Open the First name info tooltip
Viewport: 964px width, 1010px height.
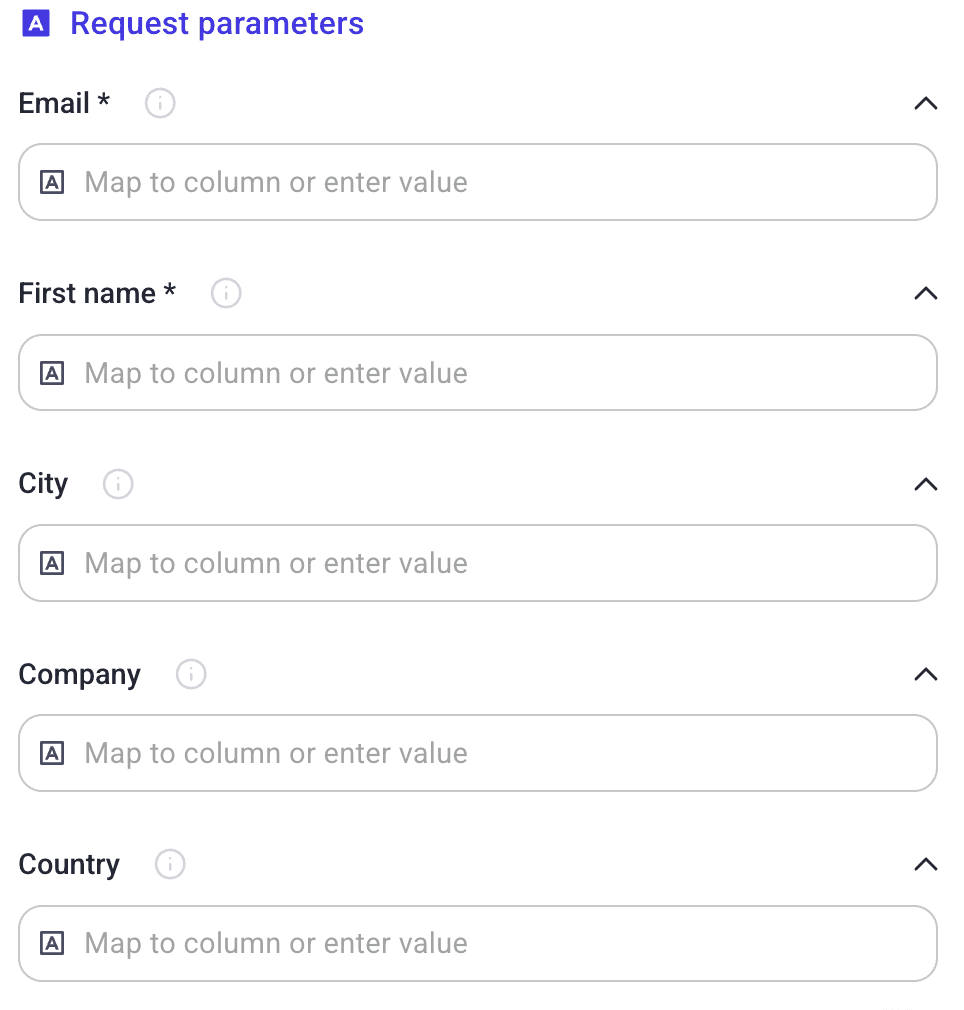(x=225, y=293)
